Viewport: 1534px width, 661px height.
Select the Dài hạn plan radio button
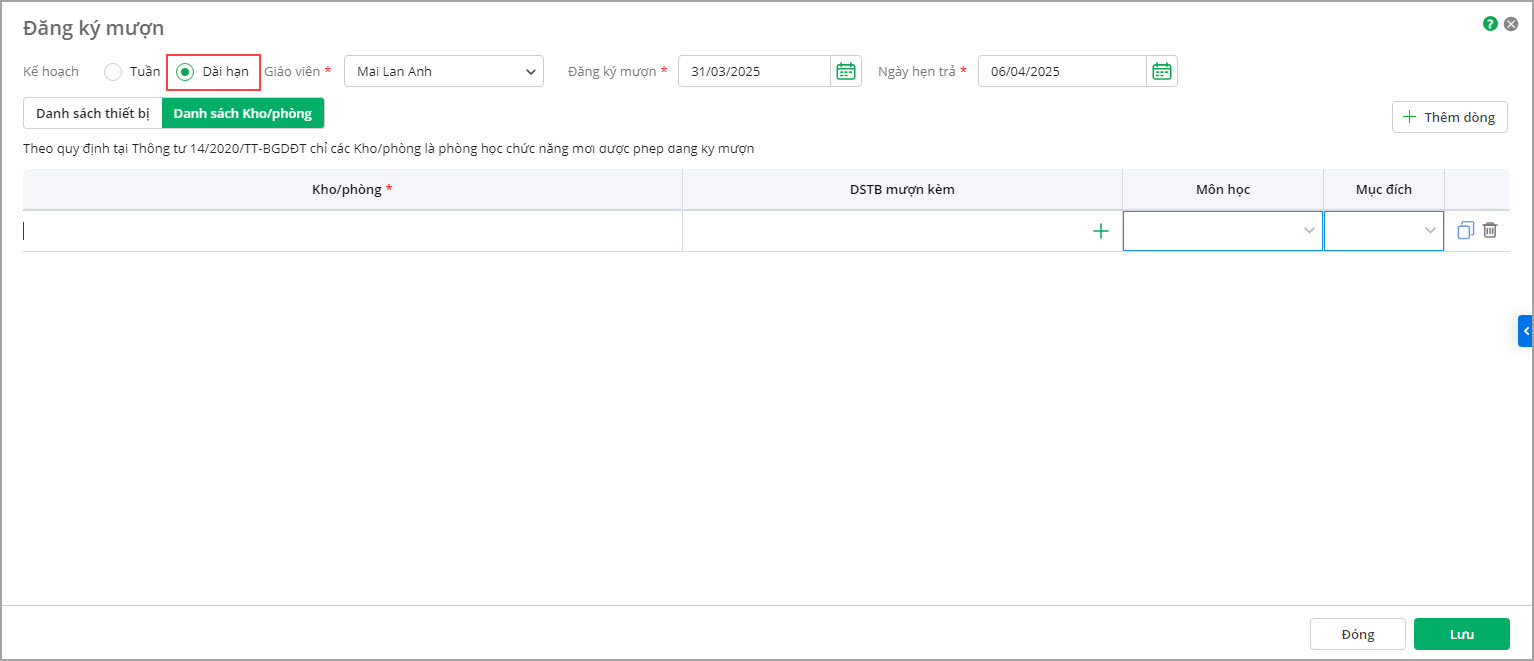[185, 72]
